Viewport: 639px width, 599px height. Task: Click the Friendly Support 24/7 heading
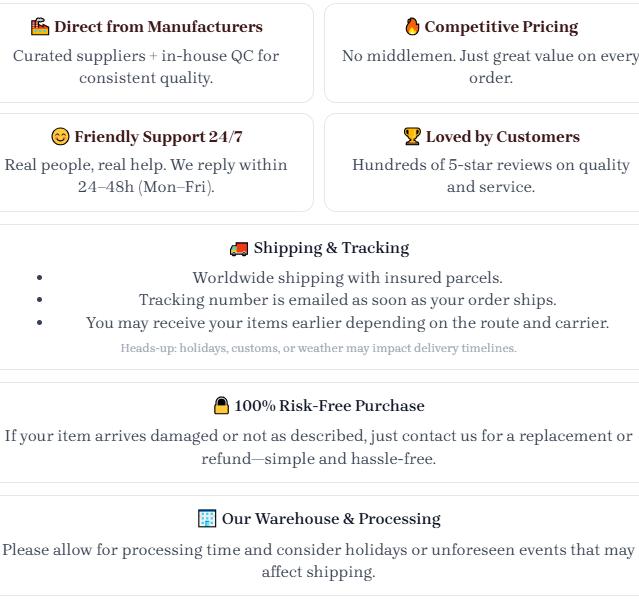click(x=158, y=137)
